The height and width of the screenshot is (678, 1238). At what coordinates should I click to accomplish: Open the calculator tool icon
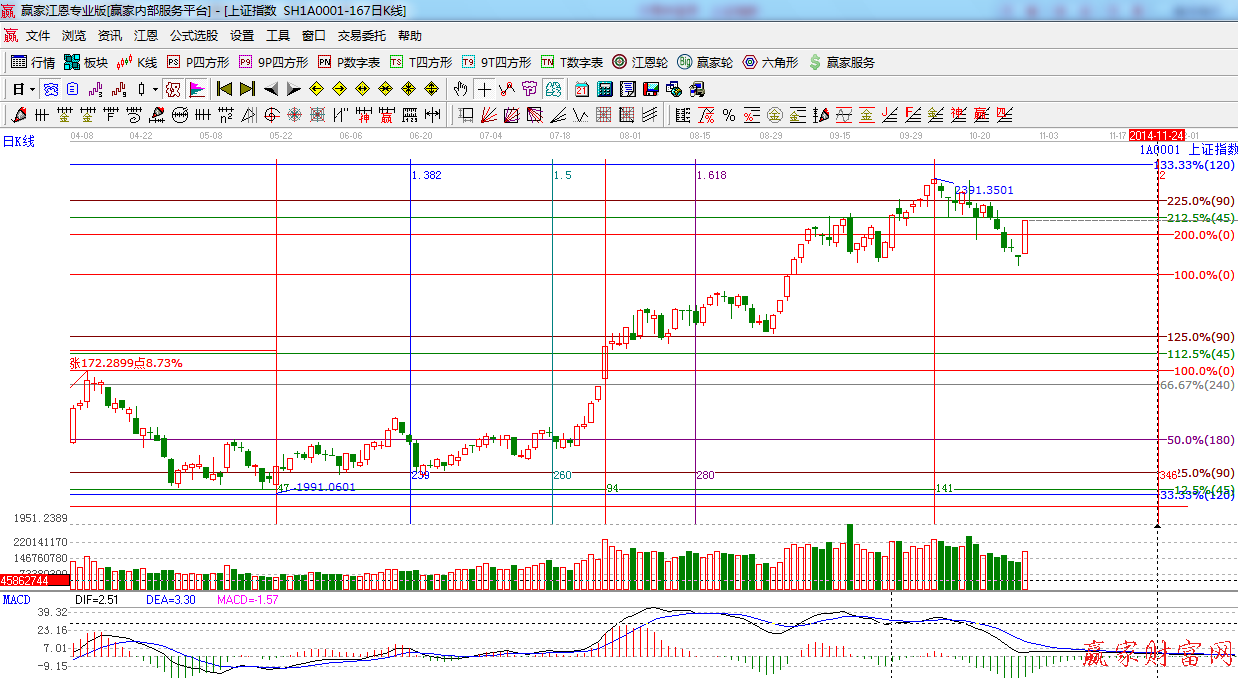604,89
